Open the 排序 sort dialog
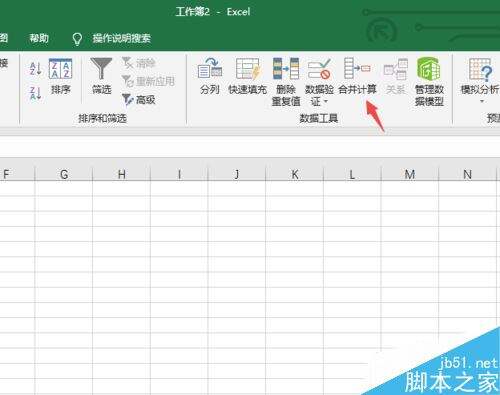This screenshot has height=395, width=500. pos(60,76)
